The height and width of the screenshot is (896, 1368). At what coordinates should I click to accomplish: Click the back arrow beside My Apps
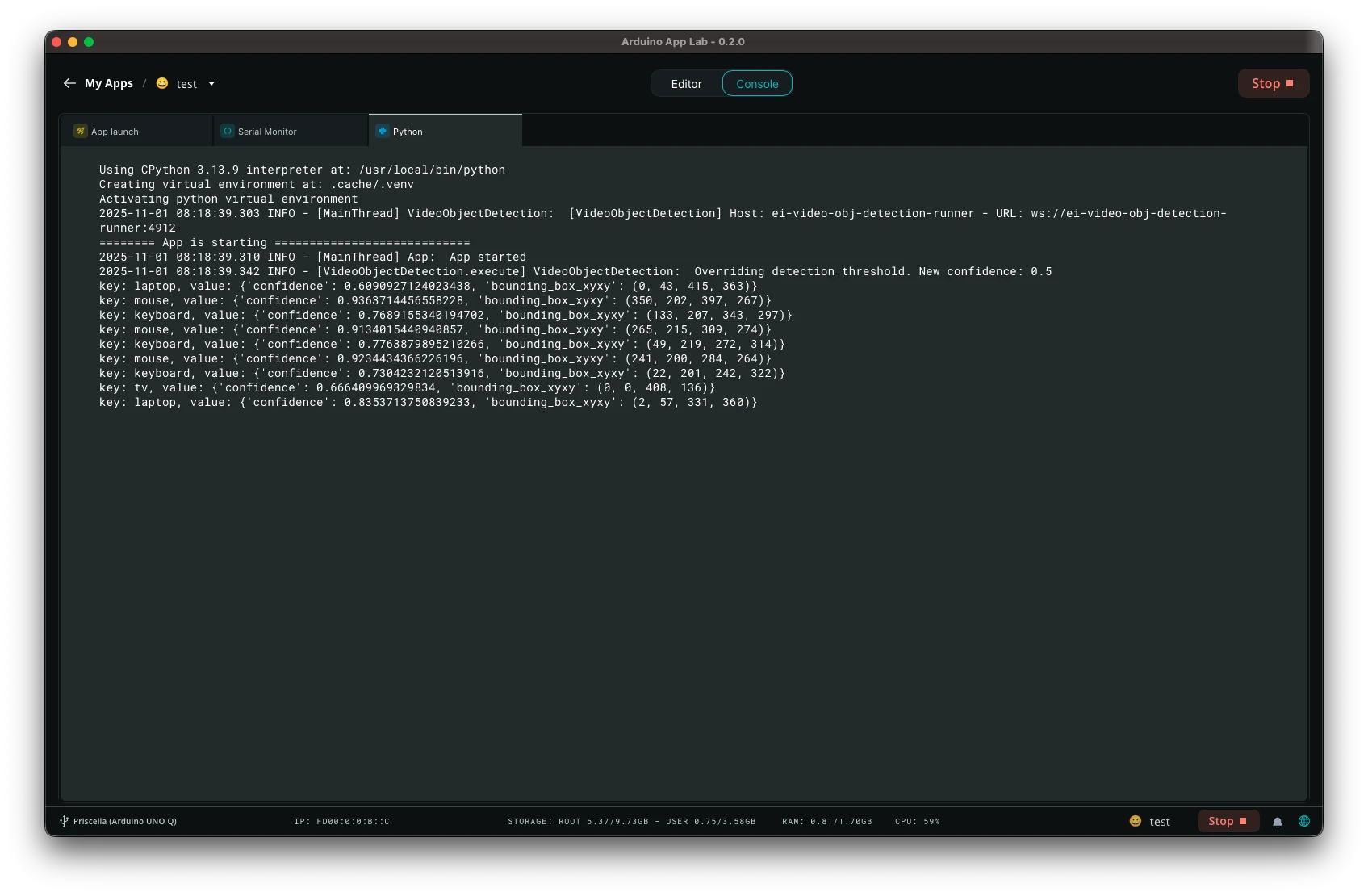[x=69, y=83]
